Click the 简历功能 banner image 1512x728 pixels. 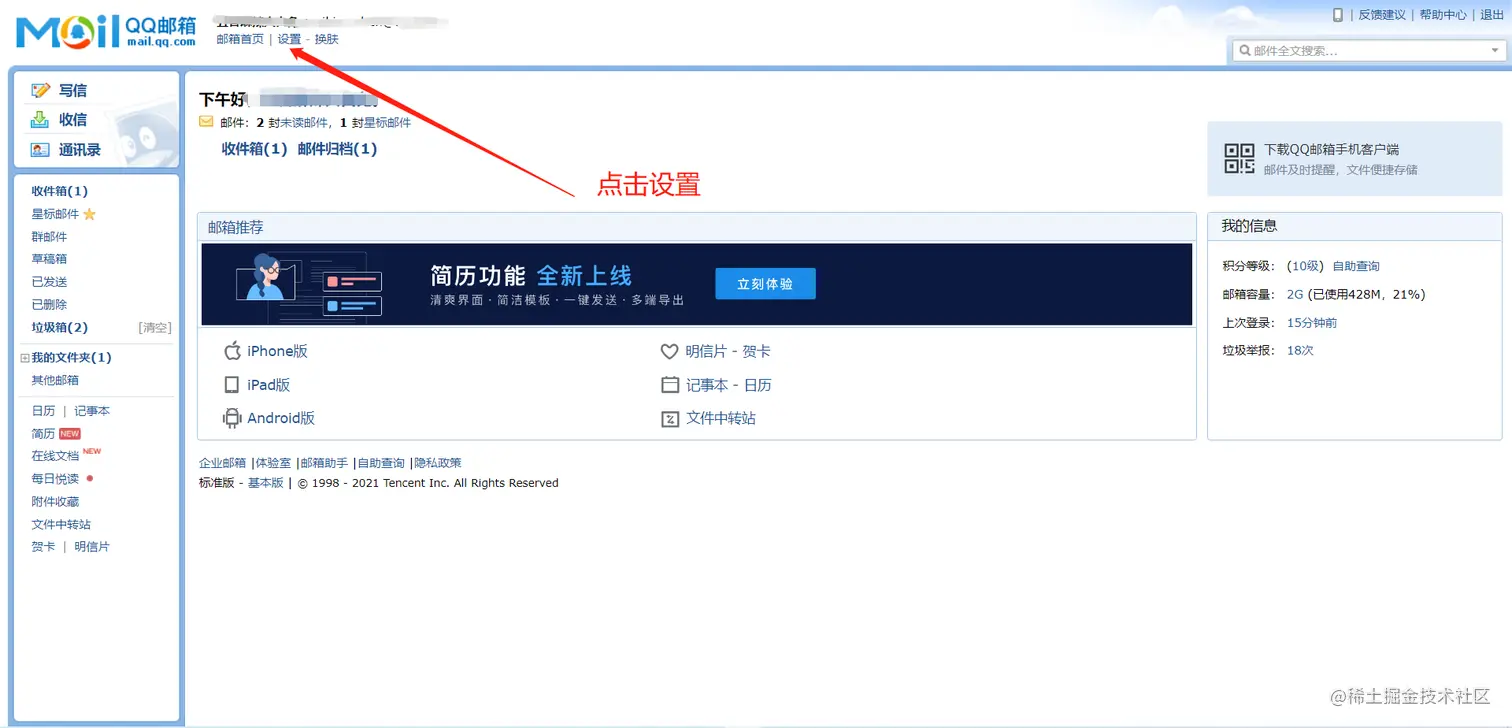[697, 284]
